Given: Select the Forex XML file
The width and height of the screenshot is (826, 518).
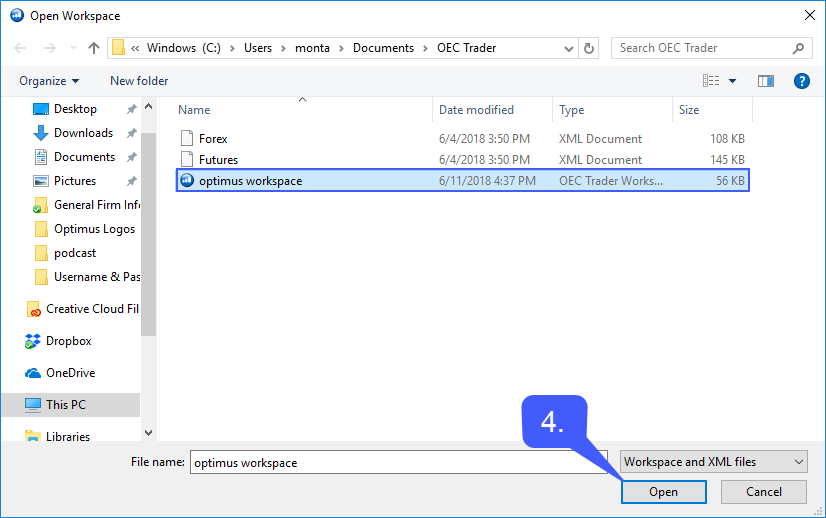Looking at the screenshot, I should (x=463, y=139).
